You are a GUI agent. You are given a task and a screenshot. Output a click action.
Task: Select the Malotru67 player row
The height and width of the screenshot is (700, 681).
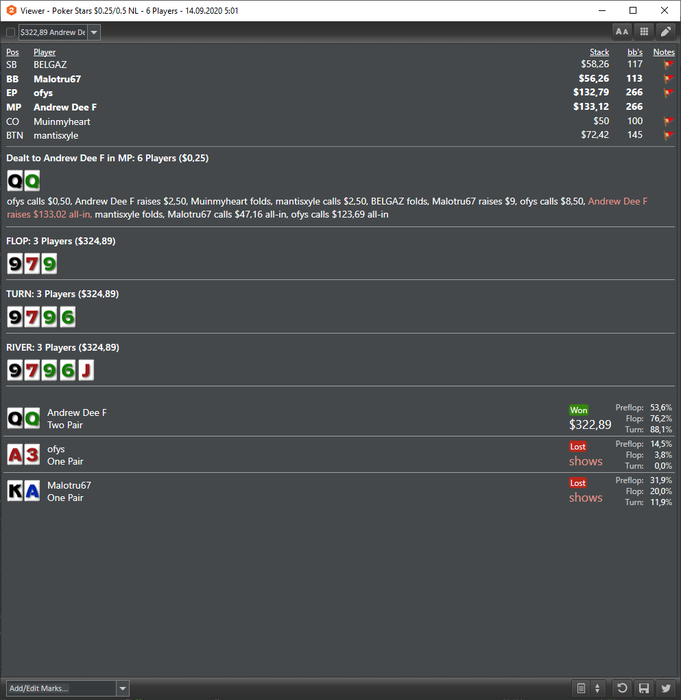pyautogui.click(x=340, y=79)
